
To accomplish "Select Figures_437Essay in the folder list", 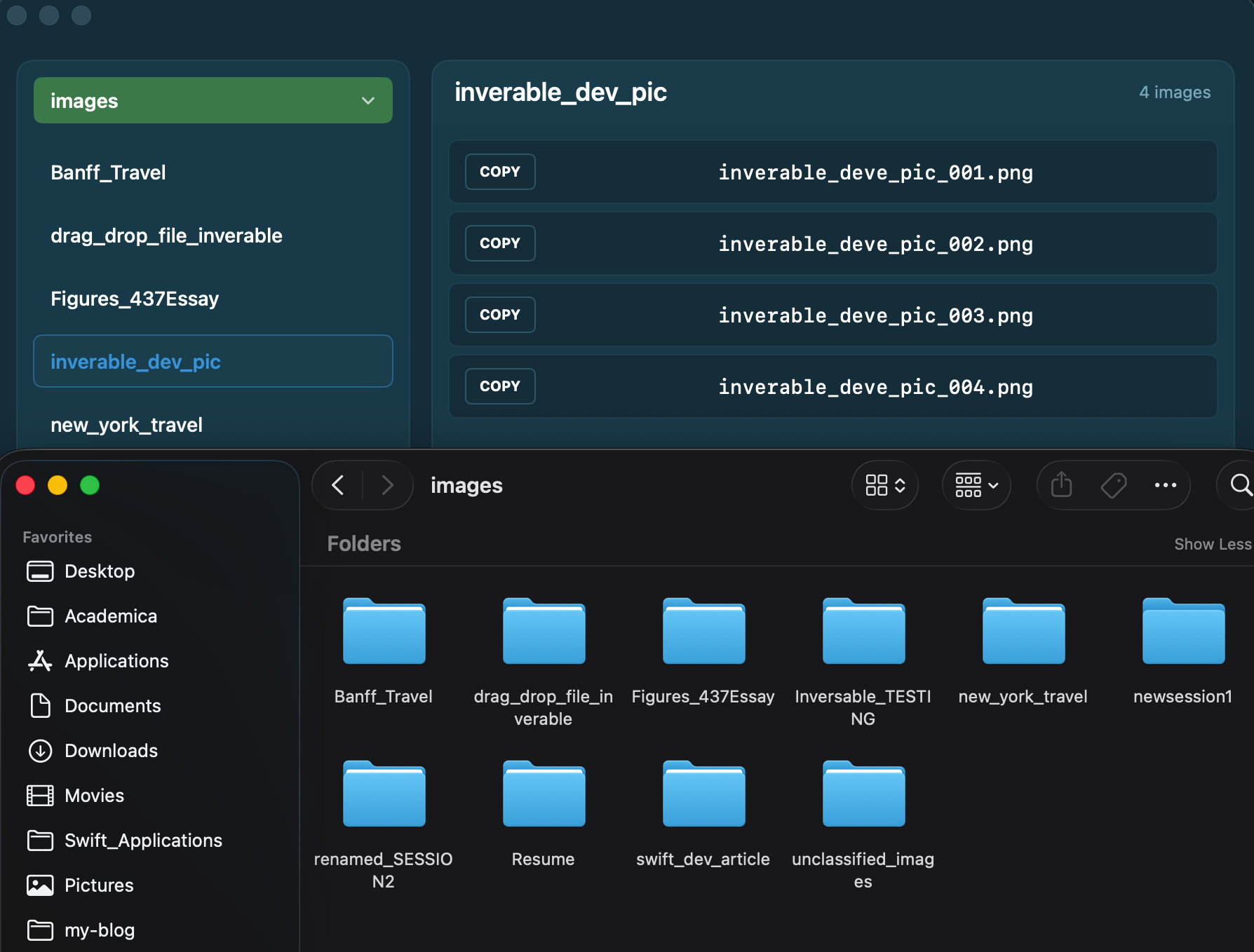I will tap(135, 299).
